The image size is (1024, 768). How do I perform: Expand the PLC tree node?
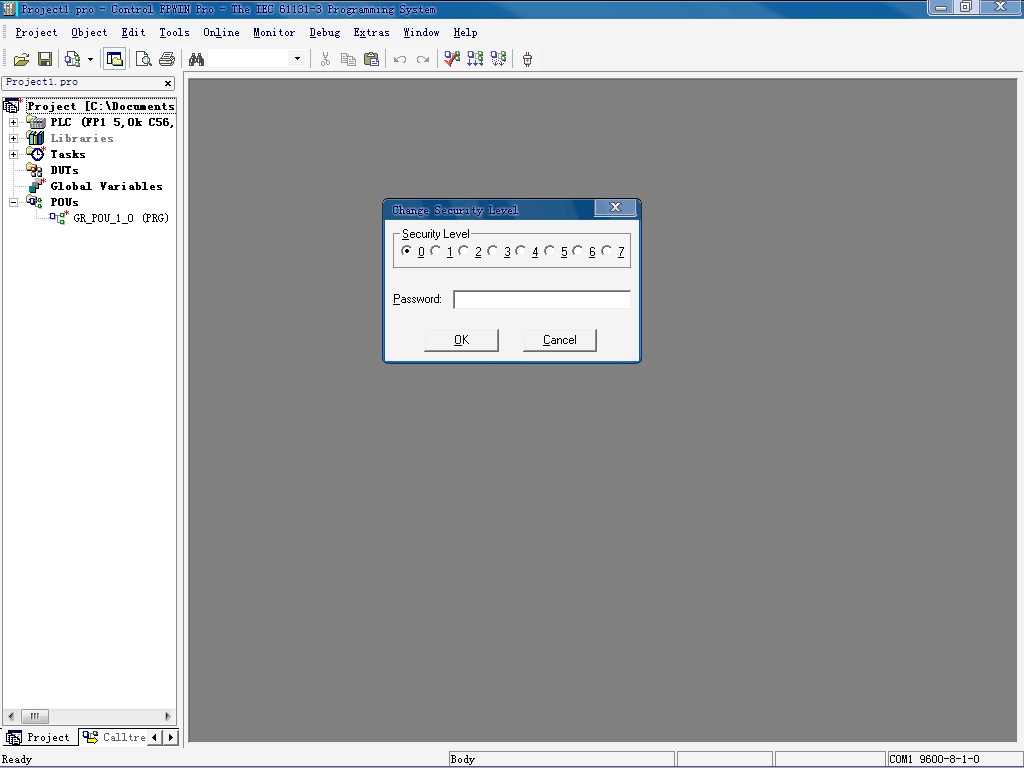tap(13, 123)
